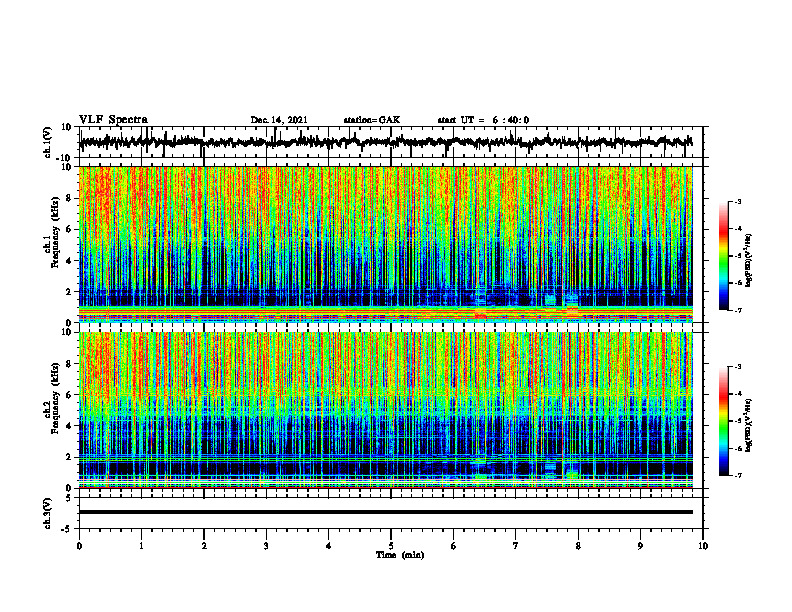Click the ch.3 flat voltage trace
Screen dimensions: 792x612
pos(386,512)
